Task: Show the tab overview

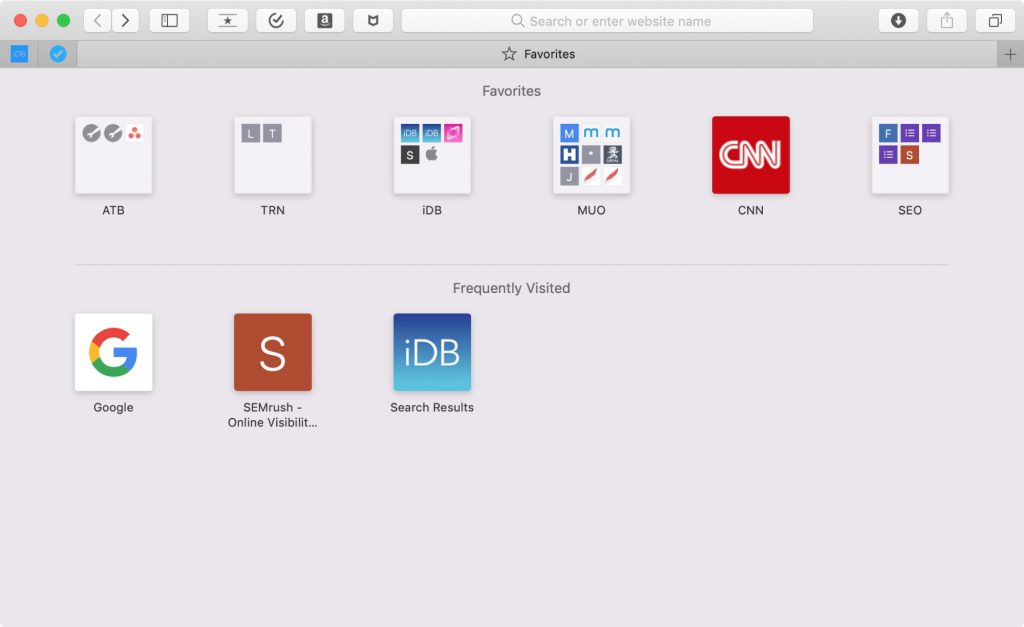Action: pyautogui.click(x=994, y=20)
